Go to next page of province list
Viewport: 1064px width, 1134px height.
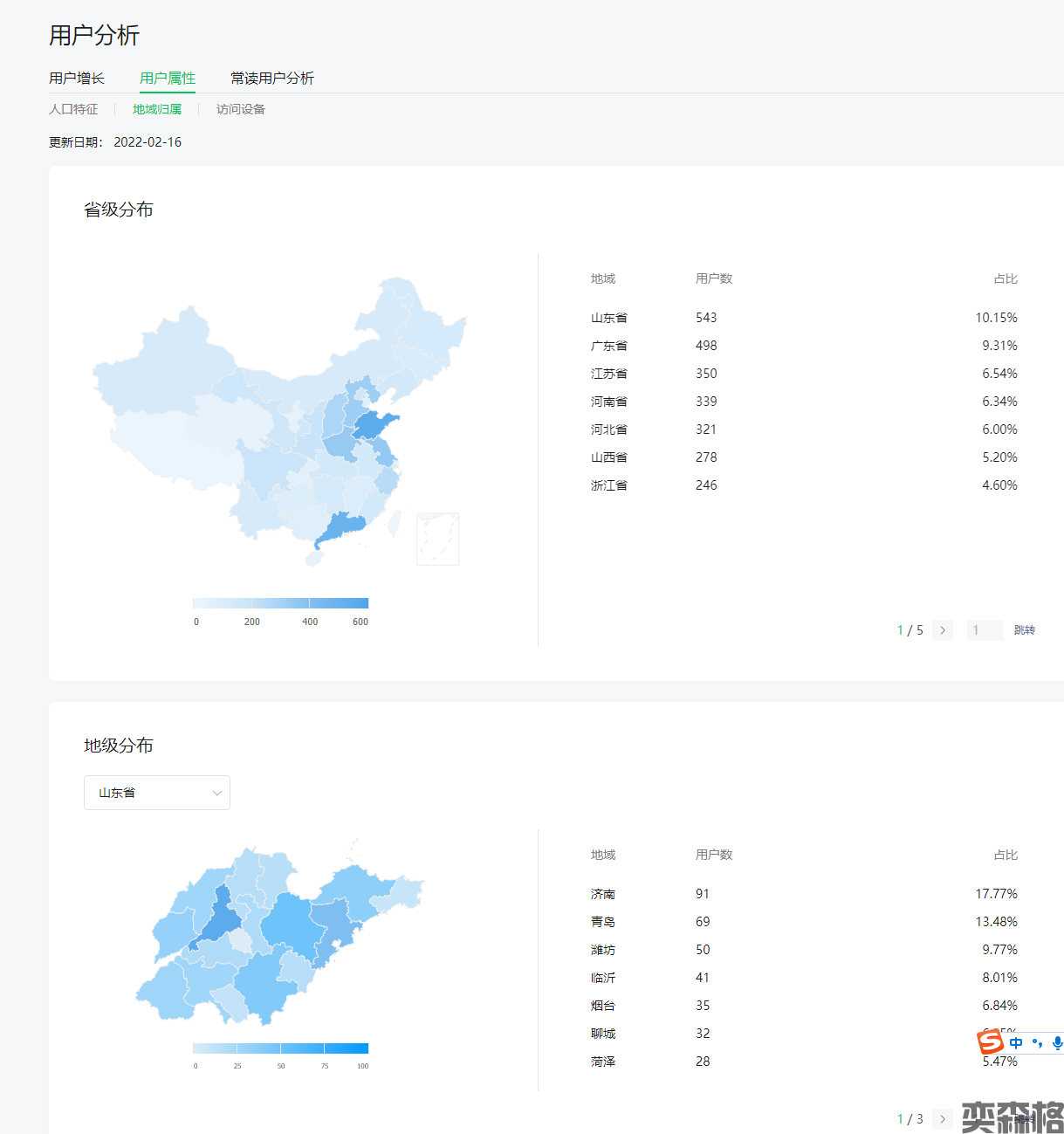pyautogui.click(x=942, y=630)
